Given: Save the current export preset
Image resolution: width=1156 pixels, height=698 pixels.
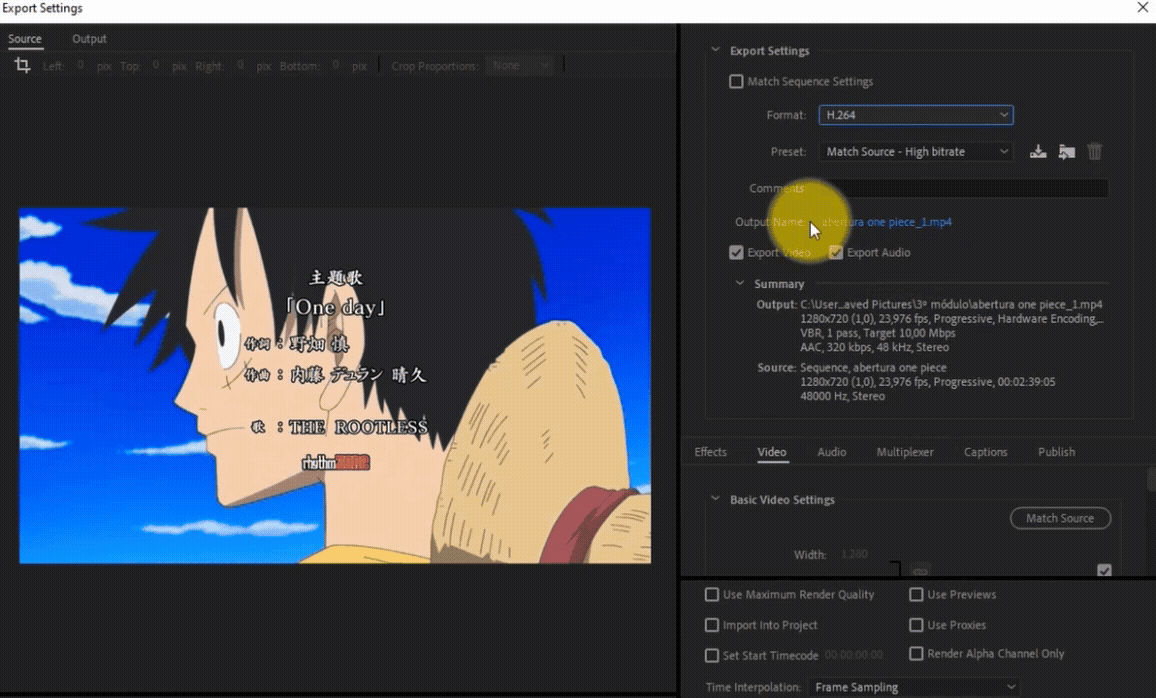Looking at the screenshot, I should coord(1038,151).
